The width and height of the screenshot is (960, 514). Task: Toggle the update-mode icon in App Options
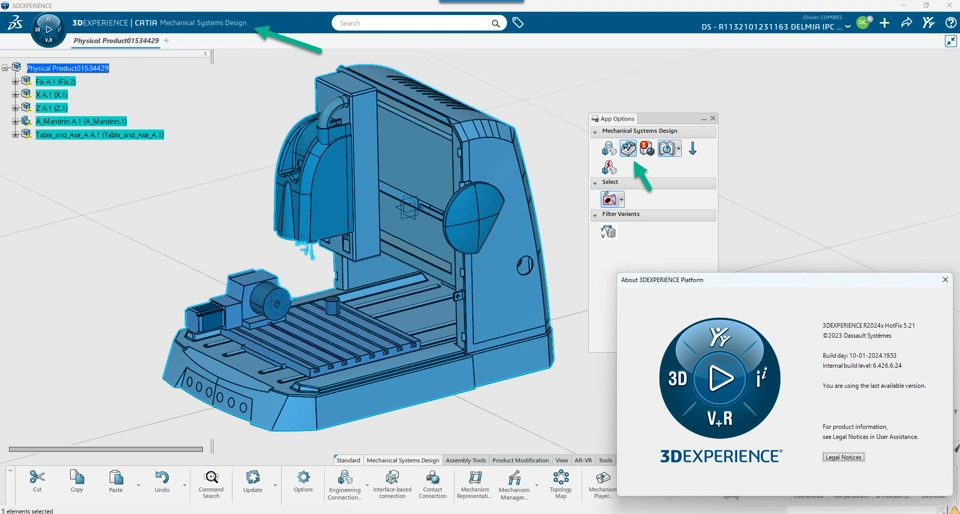(666, 148)
